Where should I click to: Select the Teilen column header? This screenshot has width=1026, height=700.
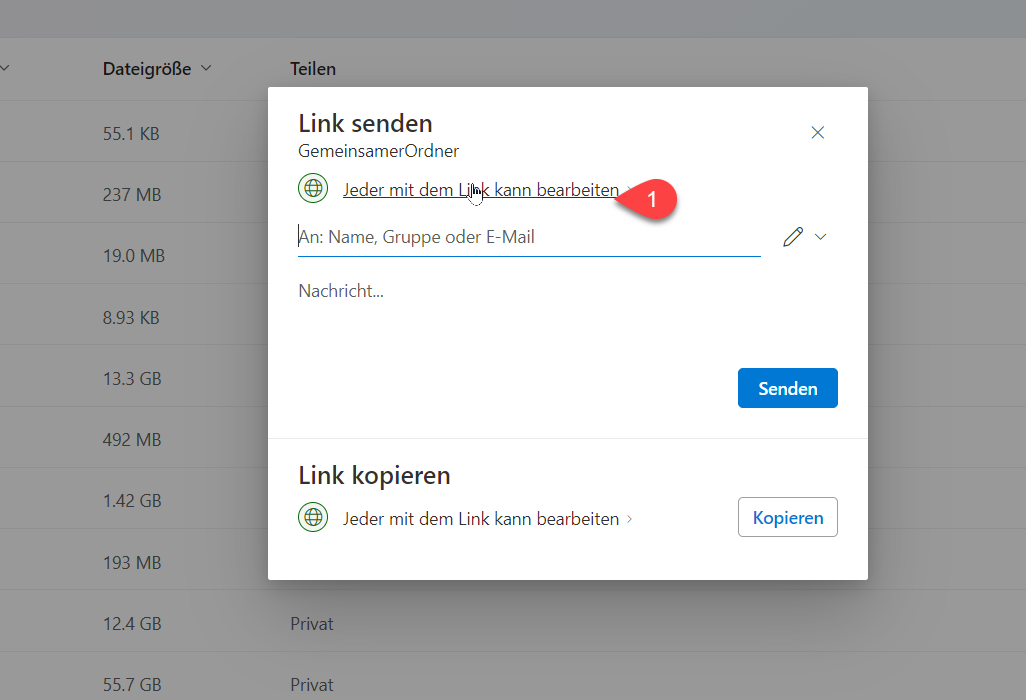tap(313, 69)
